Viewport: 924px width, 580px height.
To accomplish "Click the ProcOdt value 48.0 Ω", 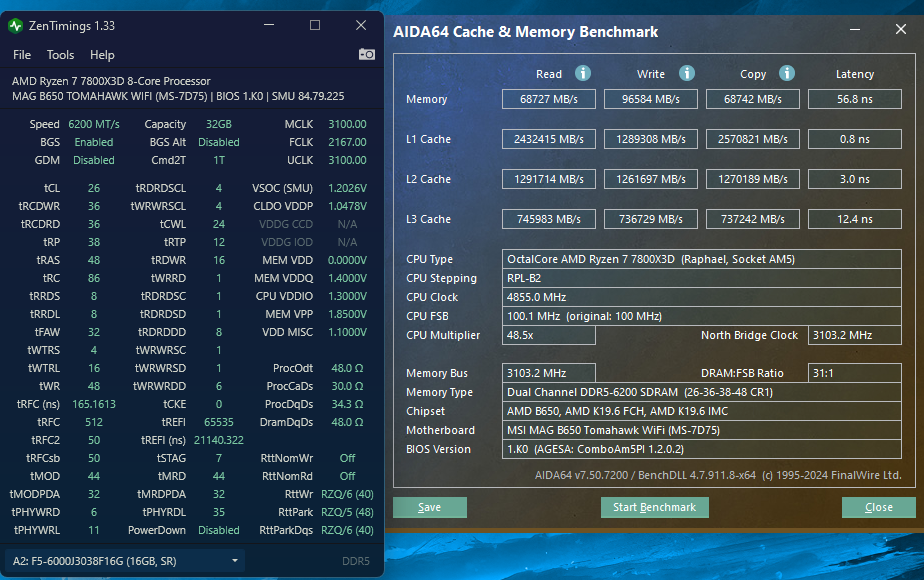I will click(x=347, y=368).
